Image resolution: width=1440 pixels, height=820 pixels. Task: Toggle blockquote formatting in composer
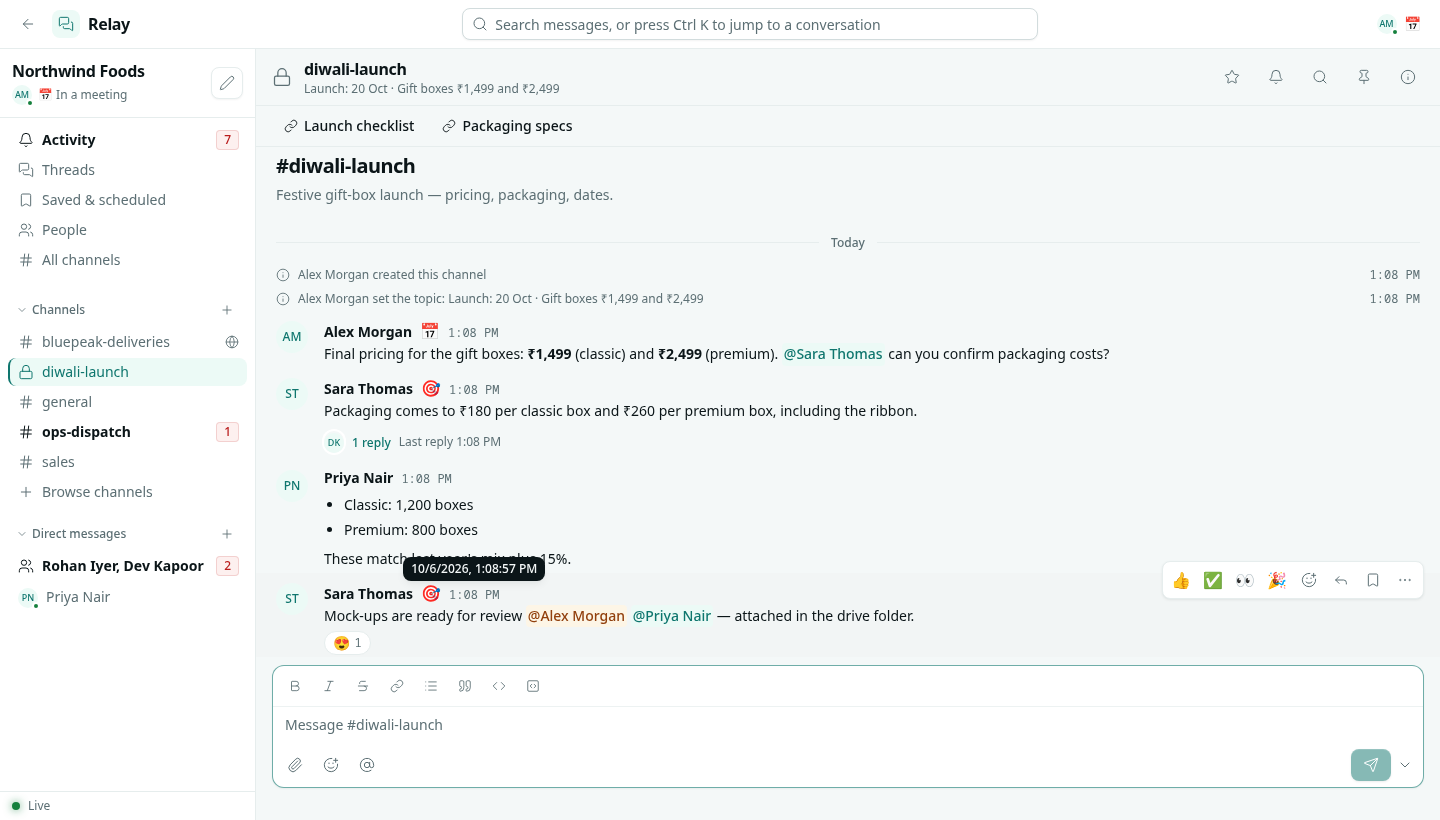(x=465, y=686)
